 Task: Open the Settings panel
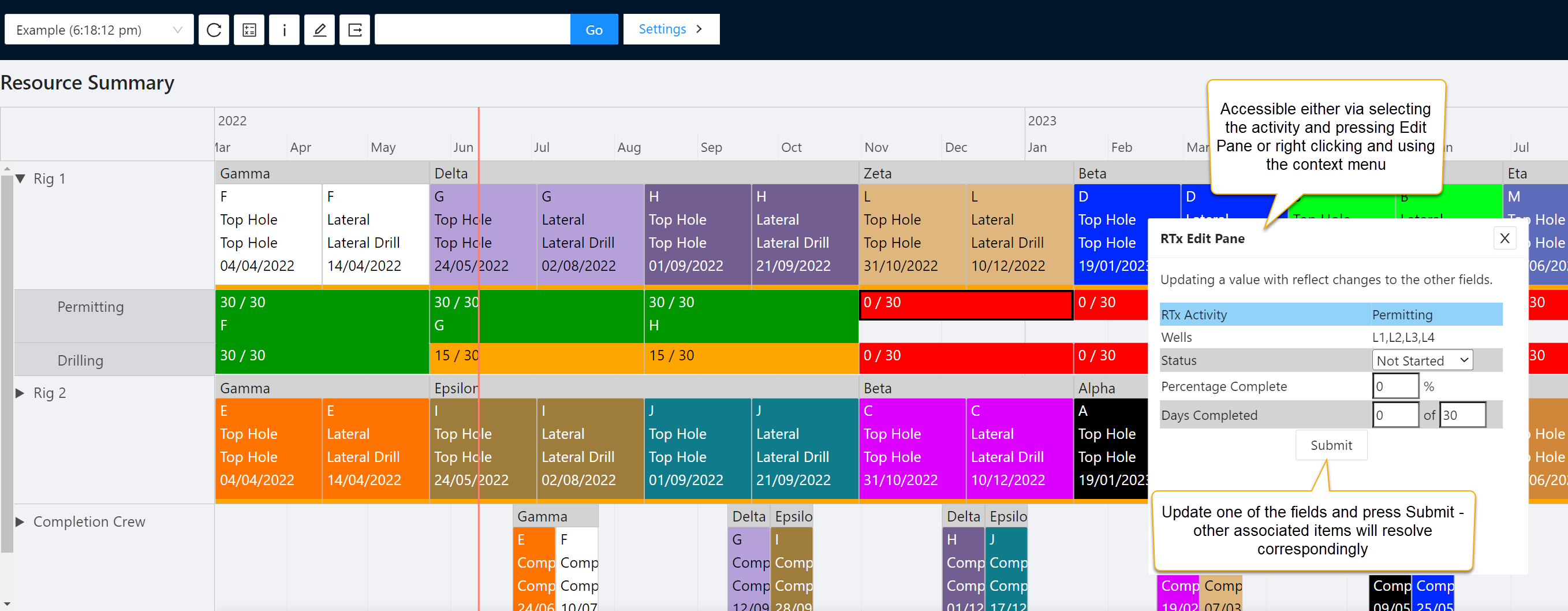(x=671, y=29)
